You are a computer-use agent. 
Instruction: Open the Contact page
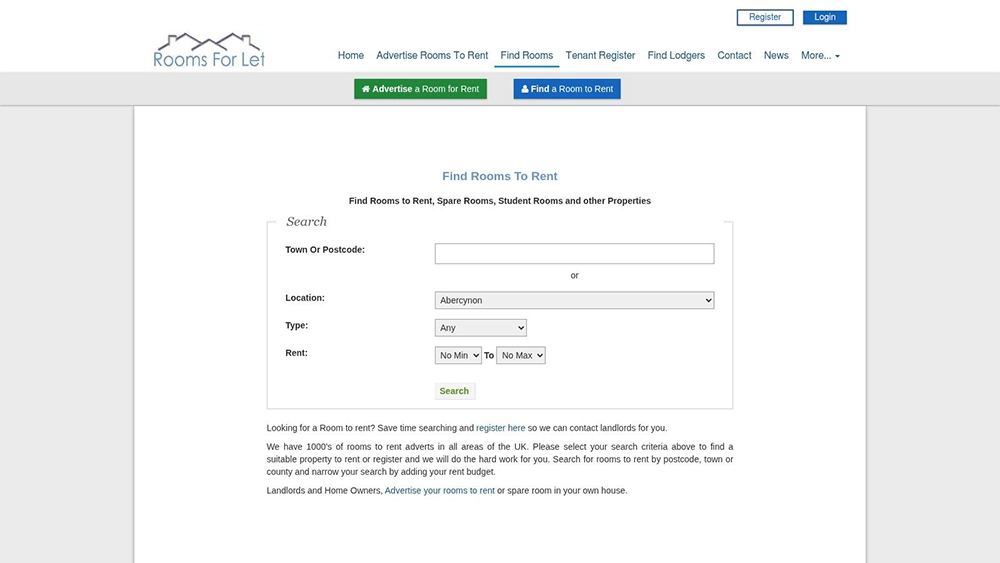(x=734, y=55)
